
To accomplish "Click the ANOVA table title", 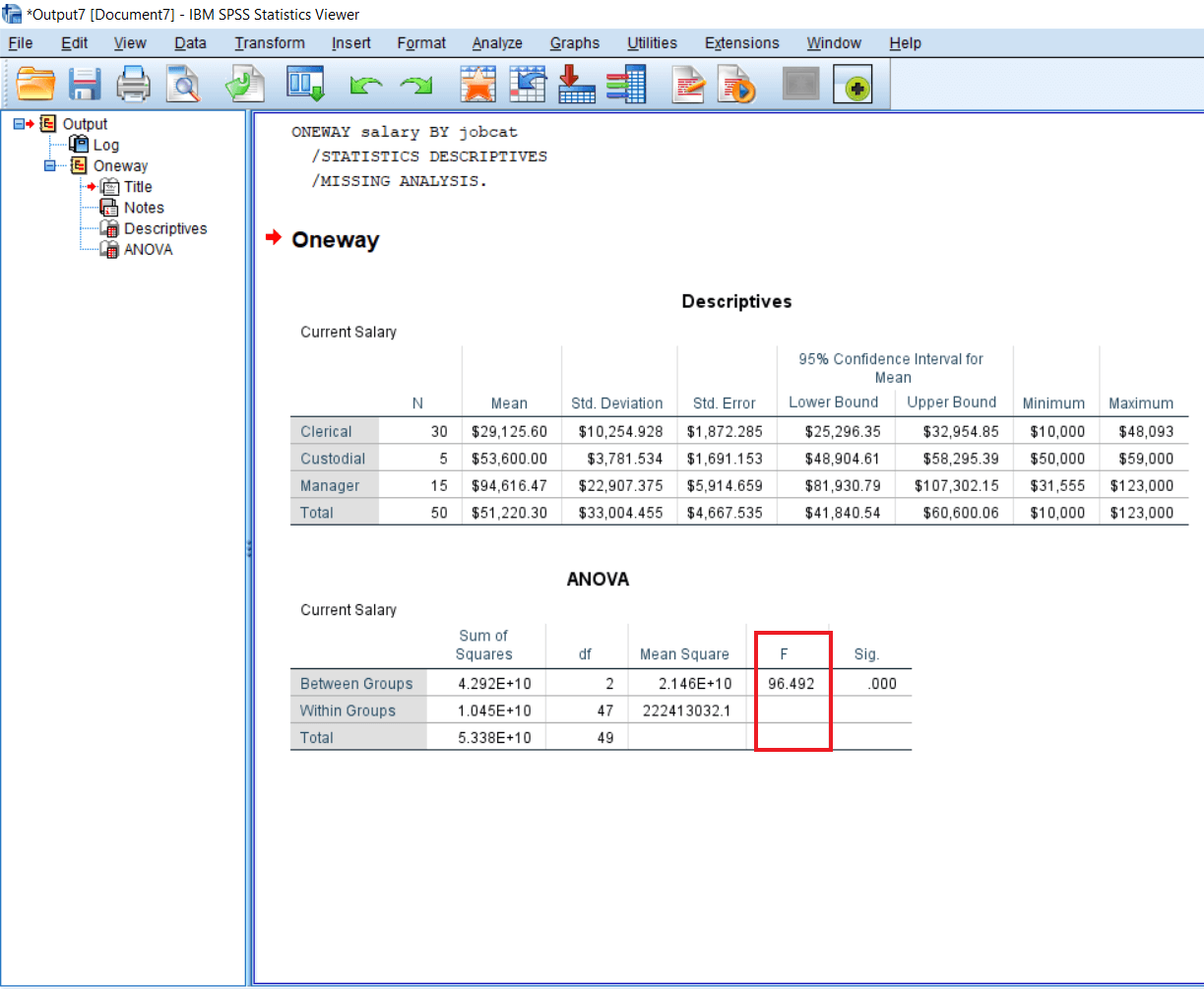I will [598, 580].
